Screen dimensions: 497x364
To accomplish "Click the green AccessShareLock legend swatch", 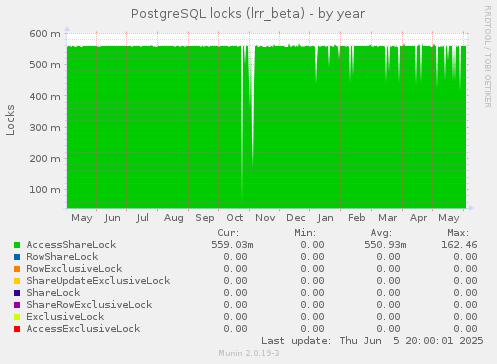I will pyautogui.click(x=17, y=245).
